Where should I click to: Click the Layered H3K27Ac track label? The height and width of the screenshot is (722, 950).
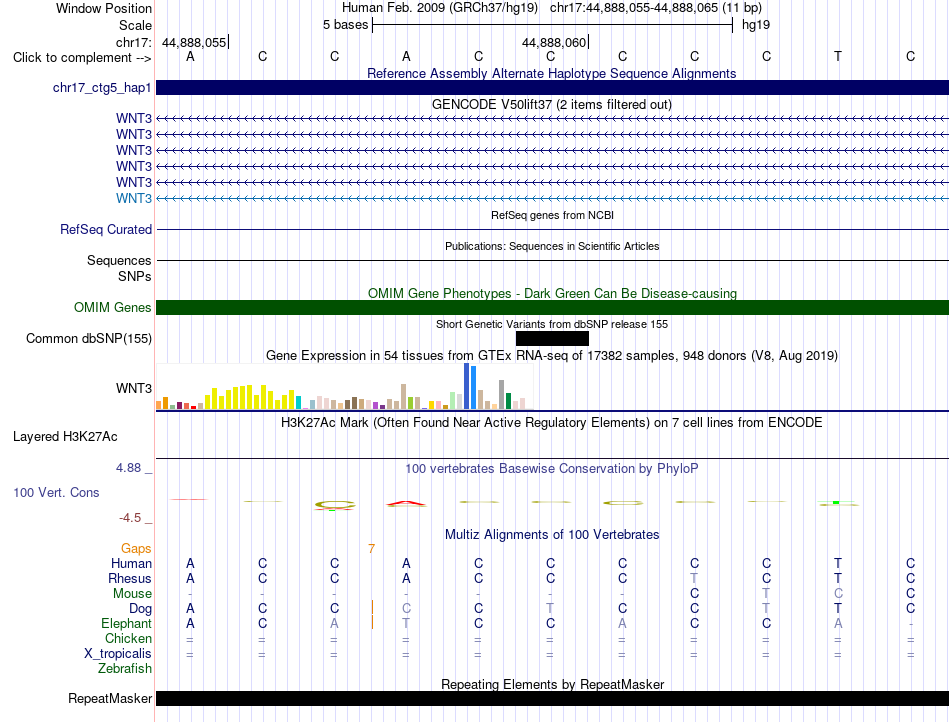coord(65,437)
